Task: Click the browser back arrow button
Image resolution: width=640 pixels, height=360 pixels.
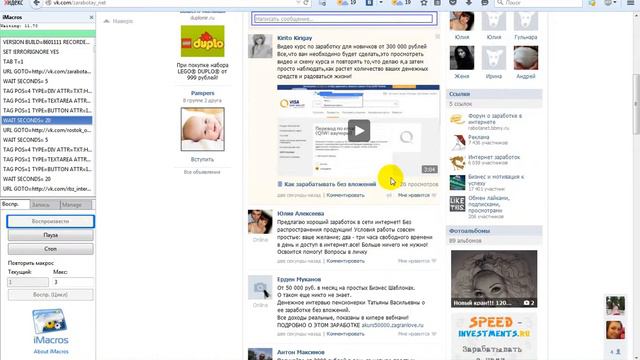Action: click(36, 3)
